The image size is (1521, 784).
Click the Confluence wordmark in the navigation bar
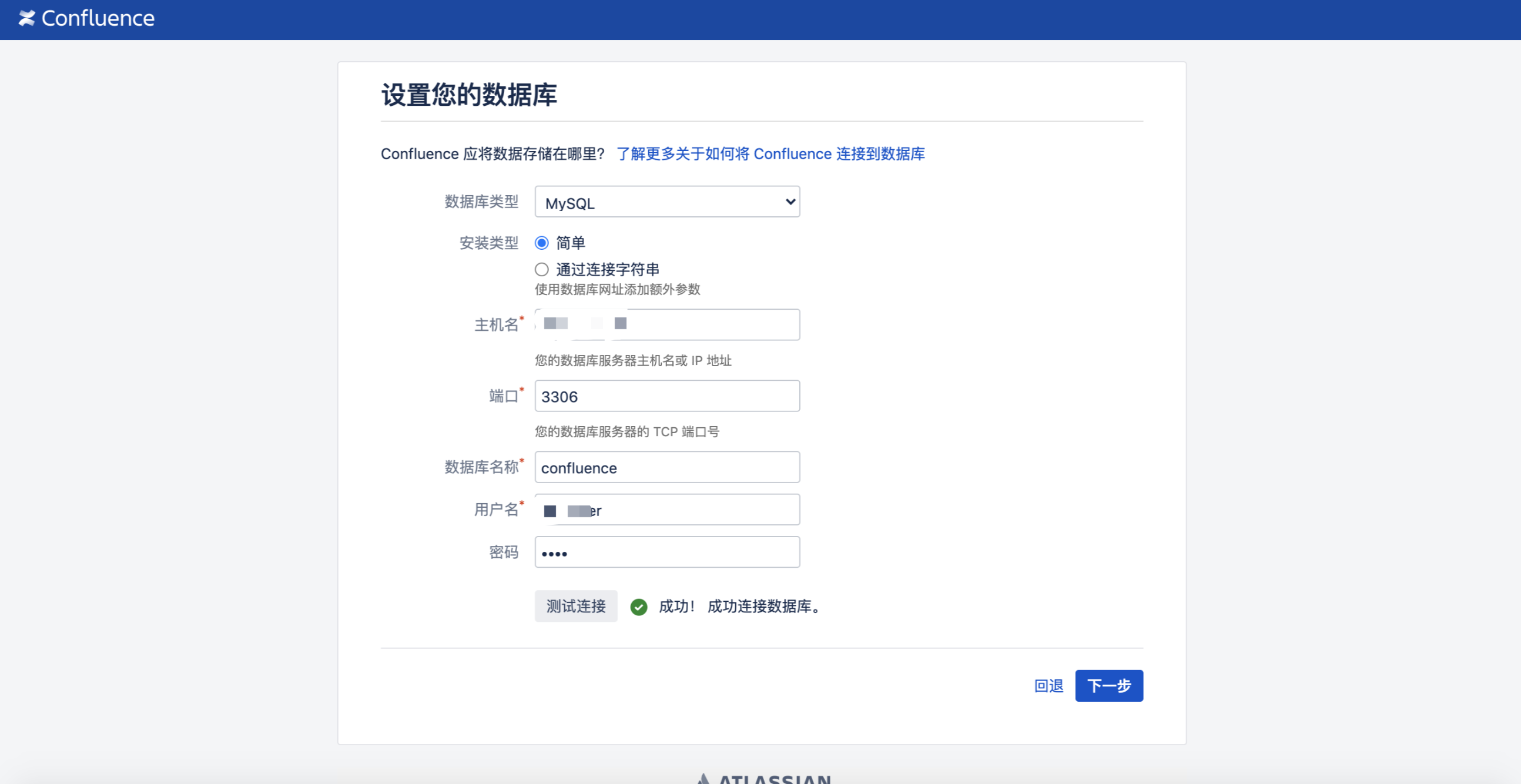click(98, 18)
